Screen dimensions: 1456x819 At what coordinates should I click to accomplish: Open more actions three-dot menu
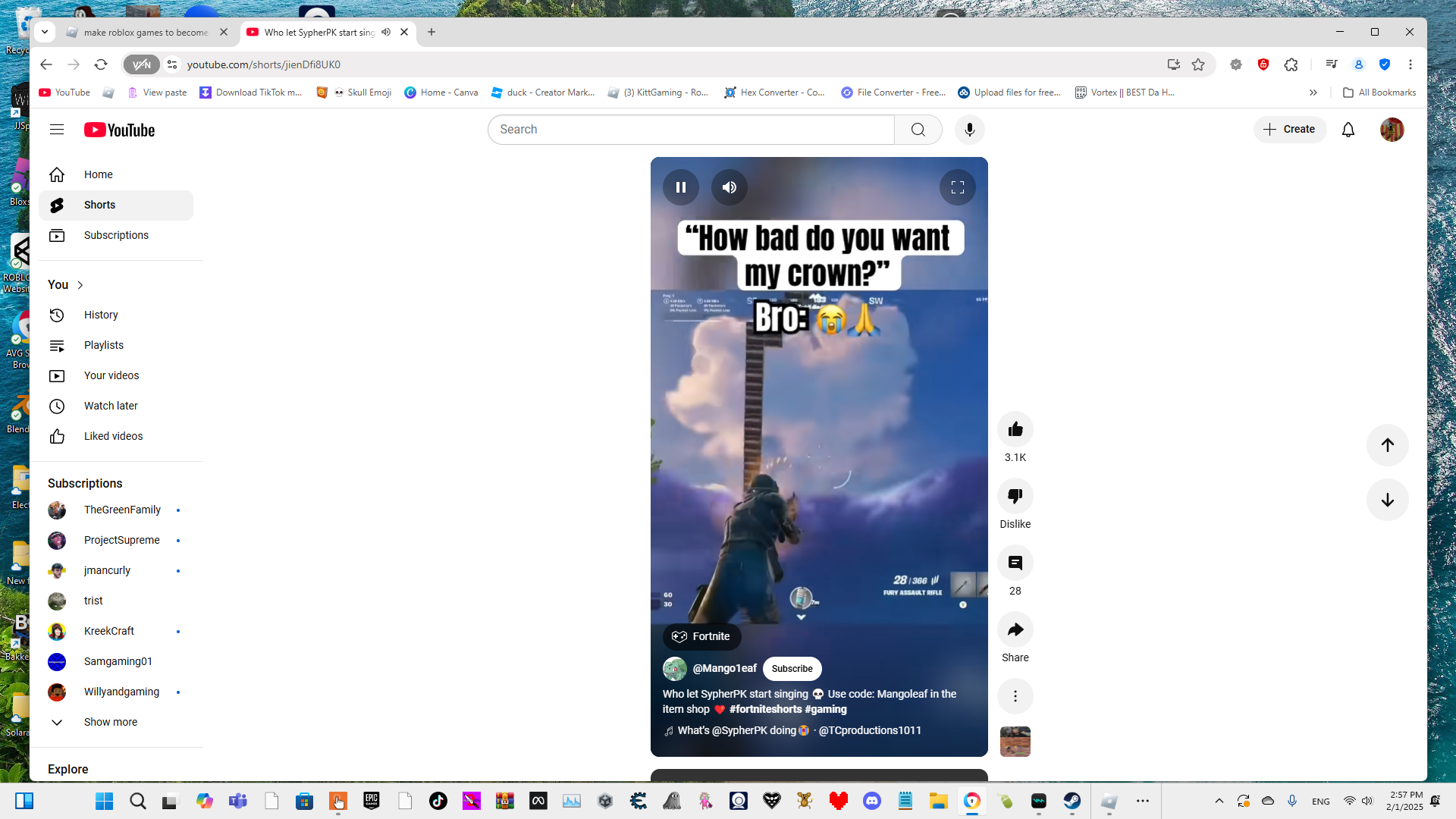coord(1015,696)
